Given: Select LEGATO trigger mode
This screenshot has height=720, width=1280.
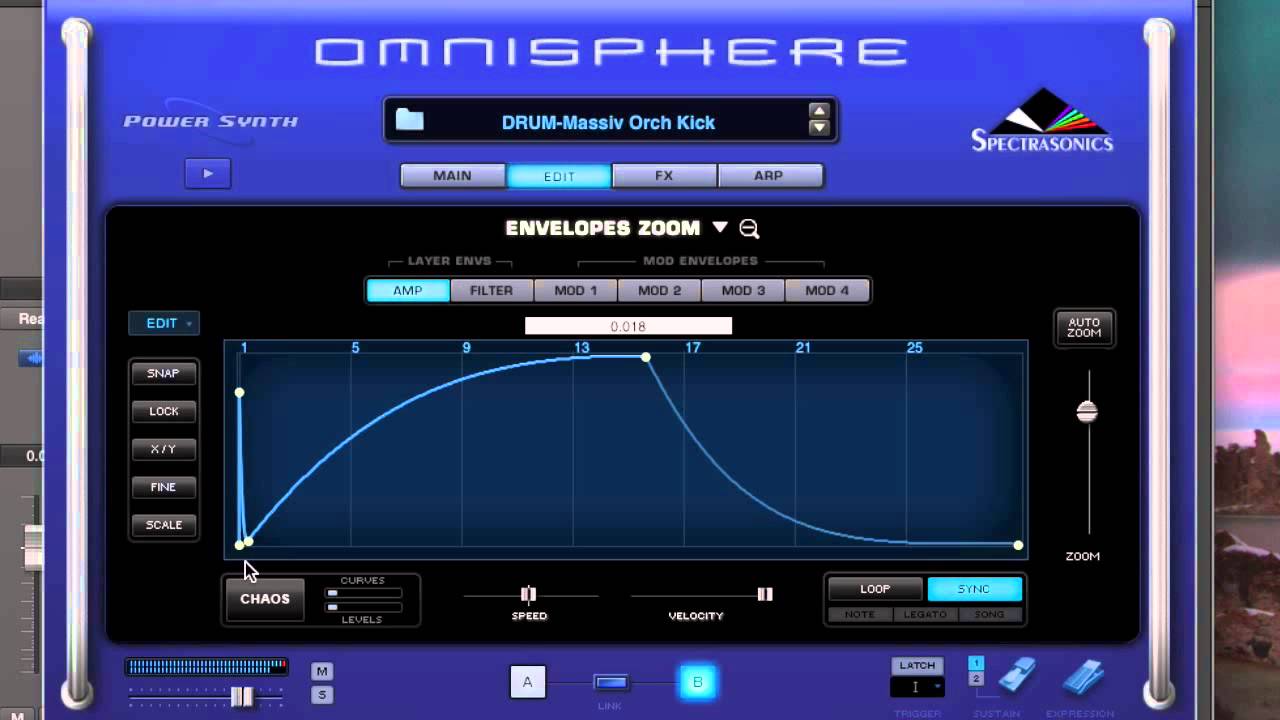Looking at the screenshot, I should click(925, 615).
